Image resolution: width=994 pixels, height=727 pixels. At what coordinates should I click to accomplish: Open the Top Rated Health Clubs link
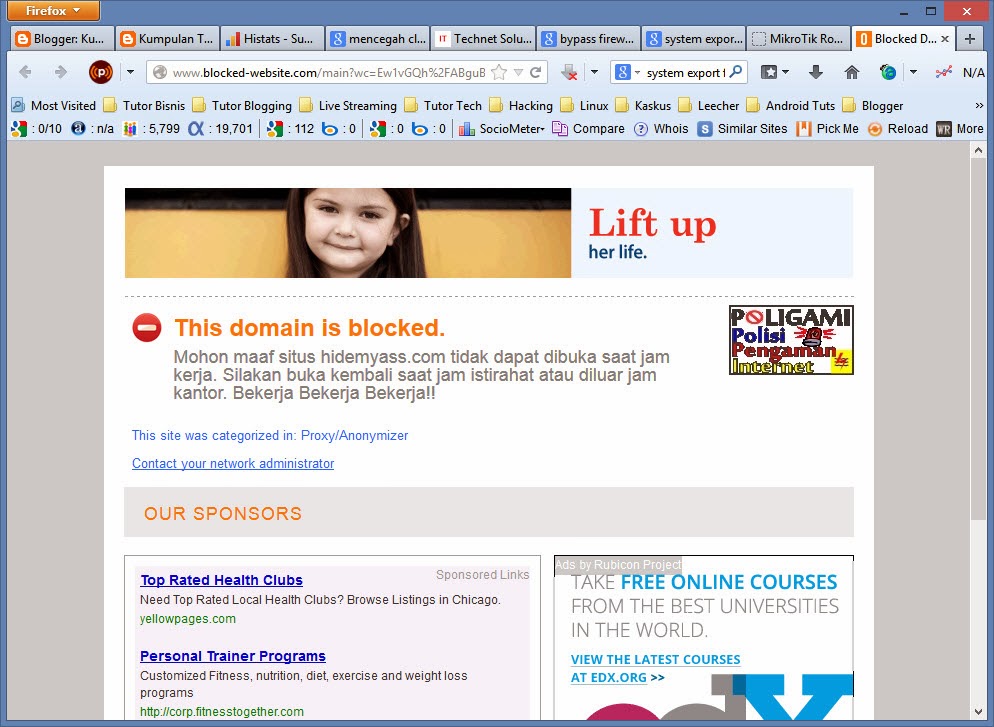pyautogui.click(x=221, y=580)
